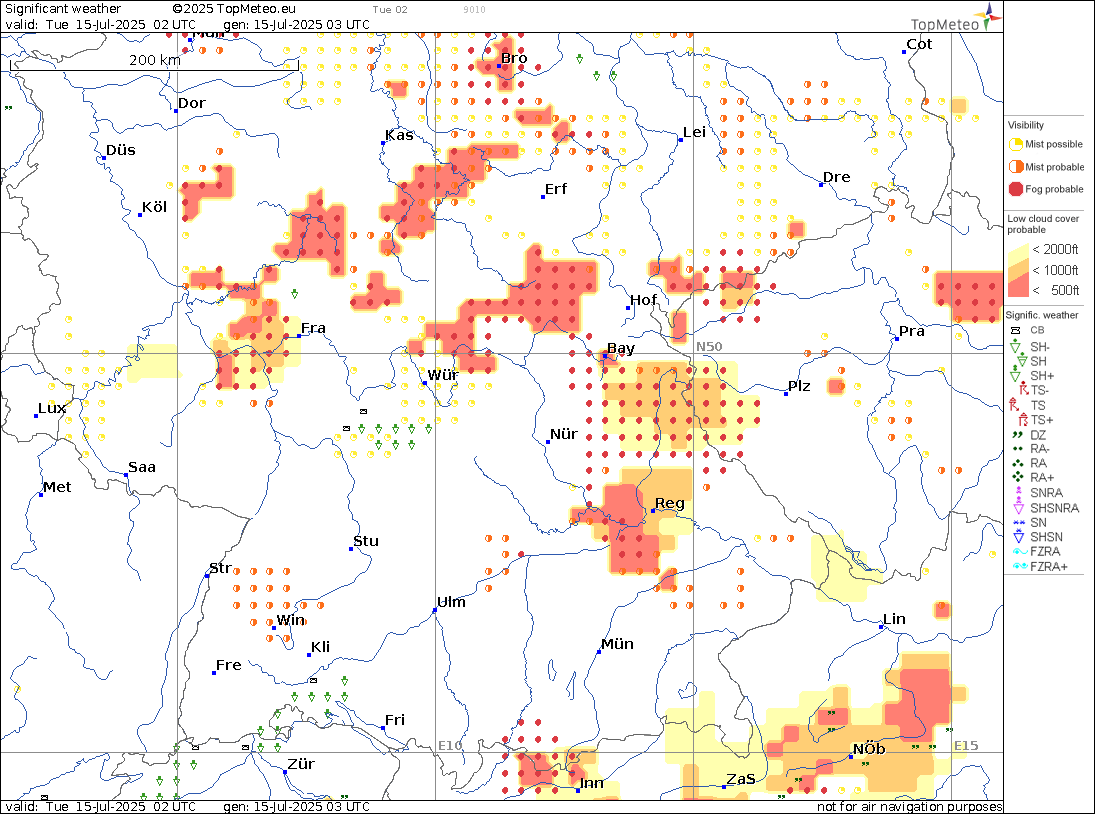Select the Düs city label
This screenshot has height=814, width=1095.
click(121, 150)
